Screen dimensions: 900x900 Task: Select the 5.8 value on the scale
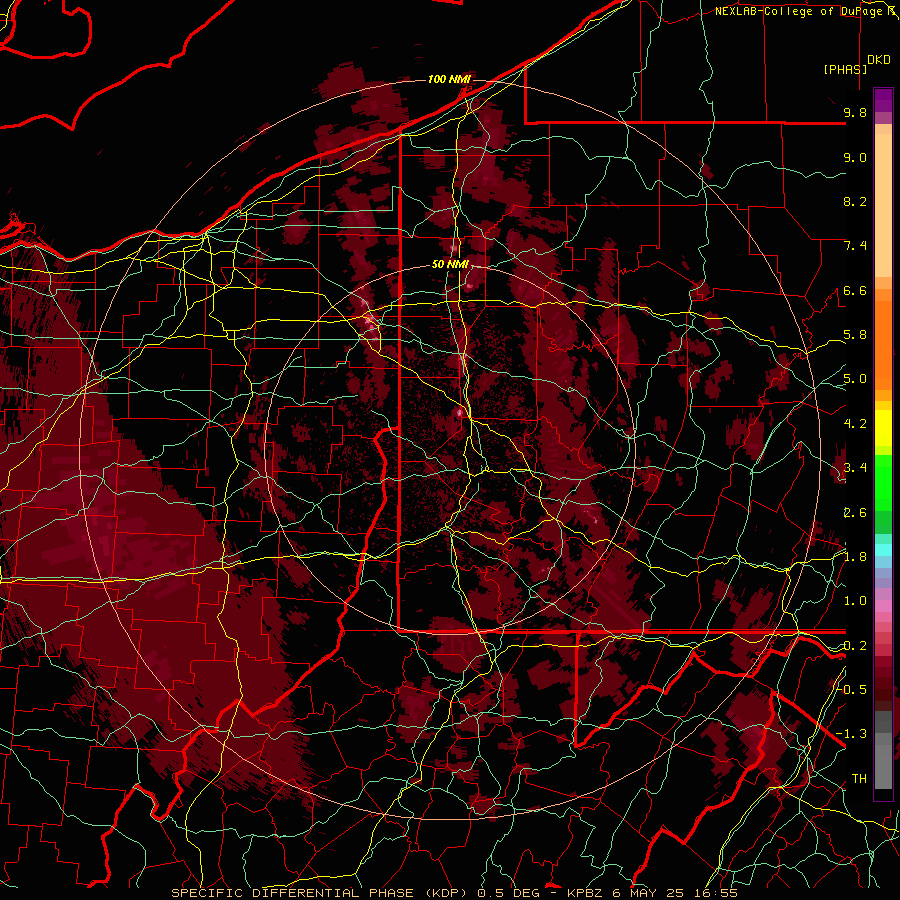tap(855, 335)
